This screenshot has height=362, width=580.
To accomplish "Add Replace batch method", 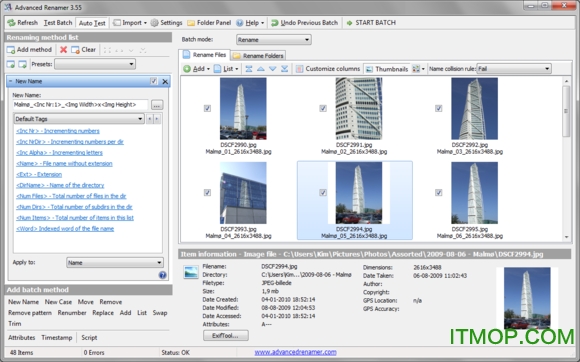I will pyautogui.click(x=103, y=313).
